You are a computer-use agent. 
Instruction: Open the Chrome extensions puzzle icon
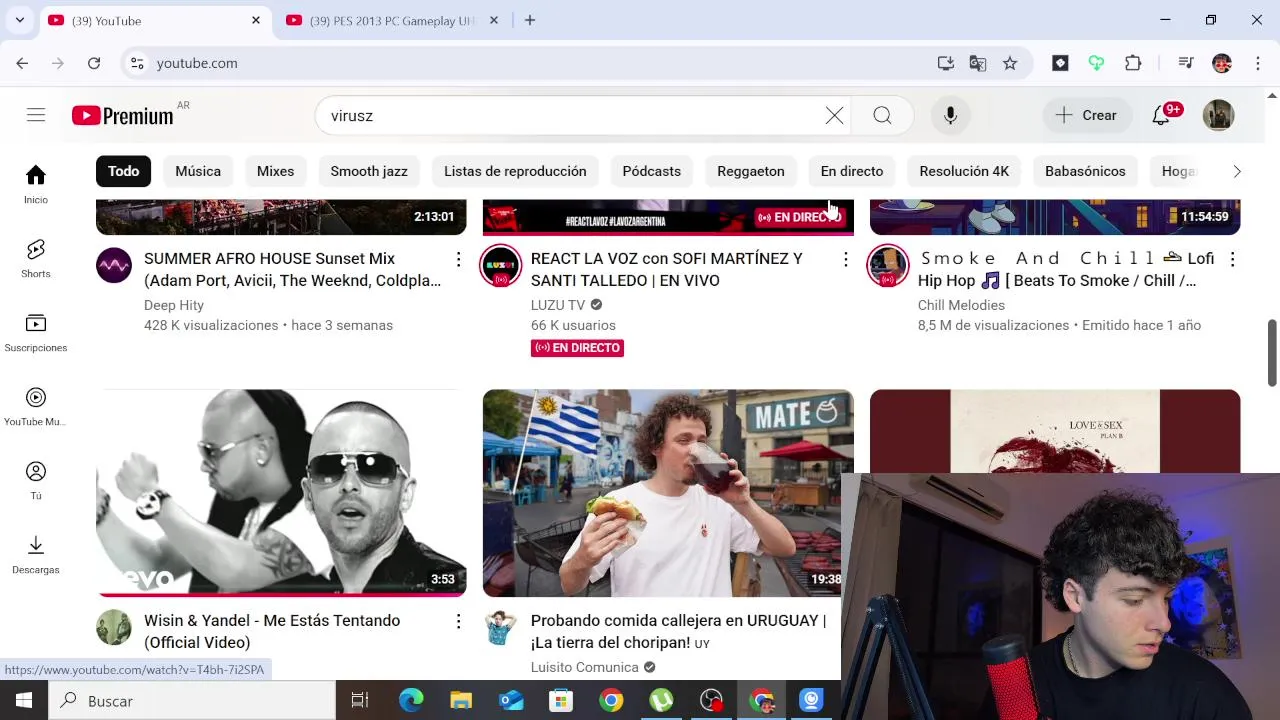tap(1133, 63)
